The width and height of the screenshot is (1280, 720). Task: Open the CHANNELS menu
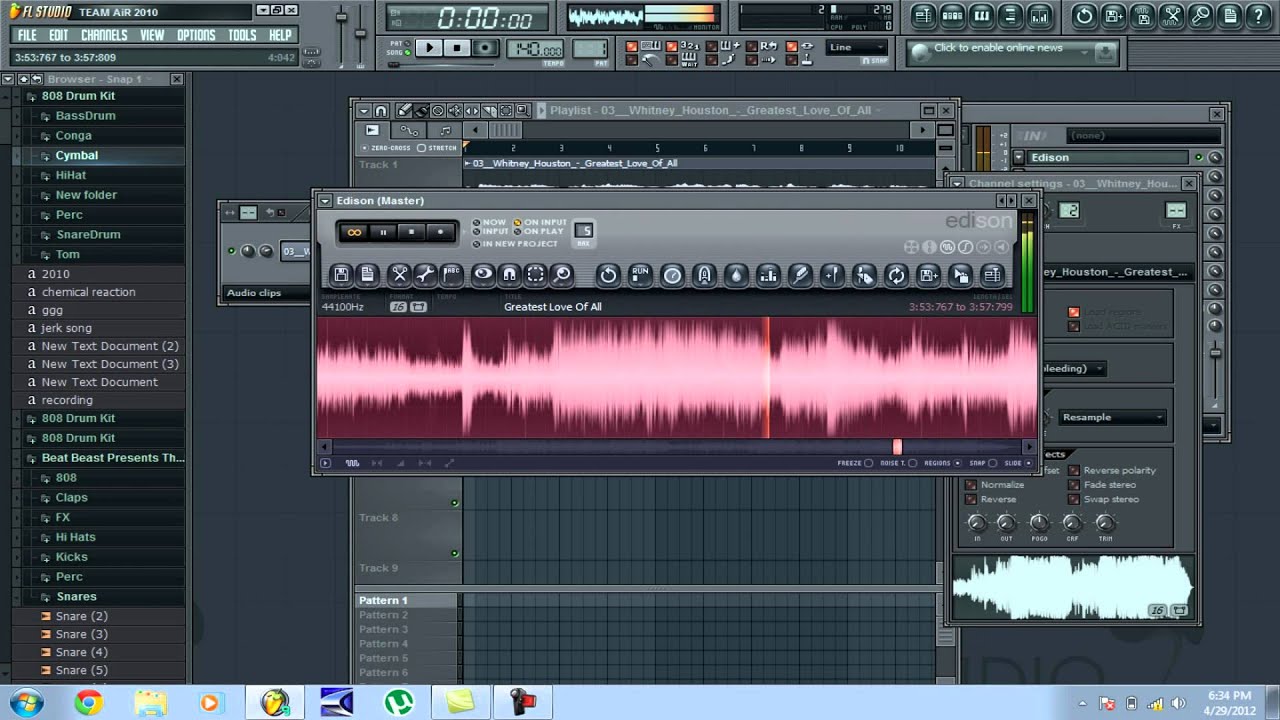(104, 35)
